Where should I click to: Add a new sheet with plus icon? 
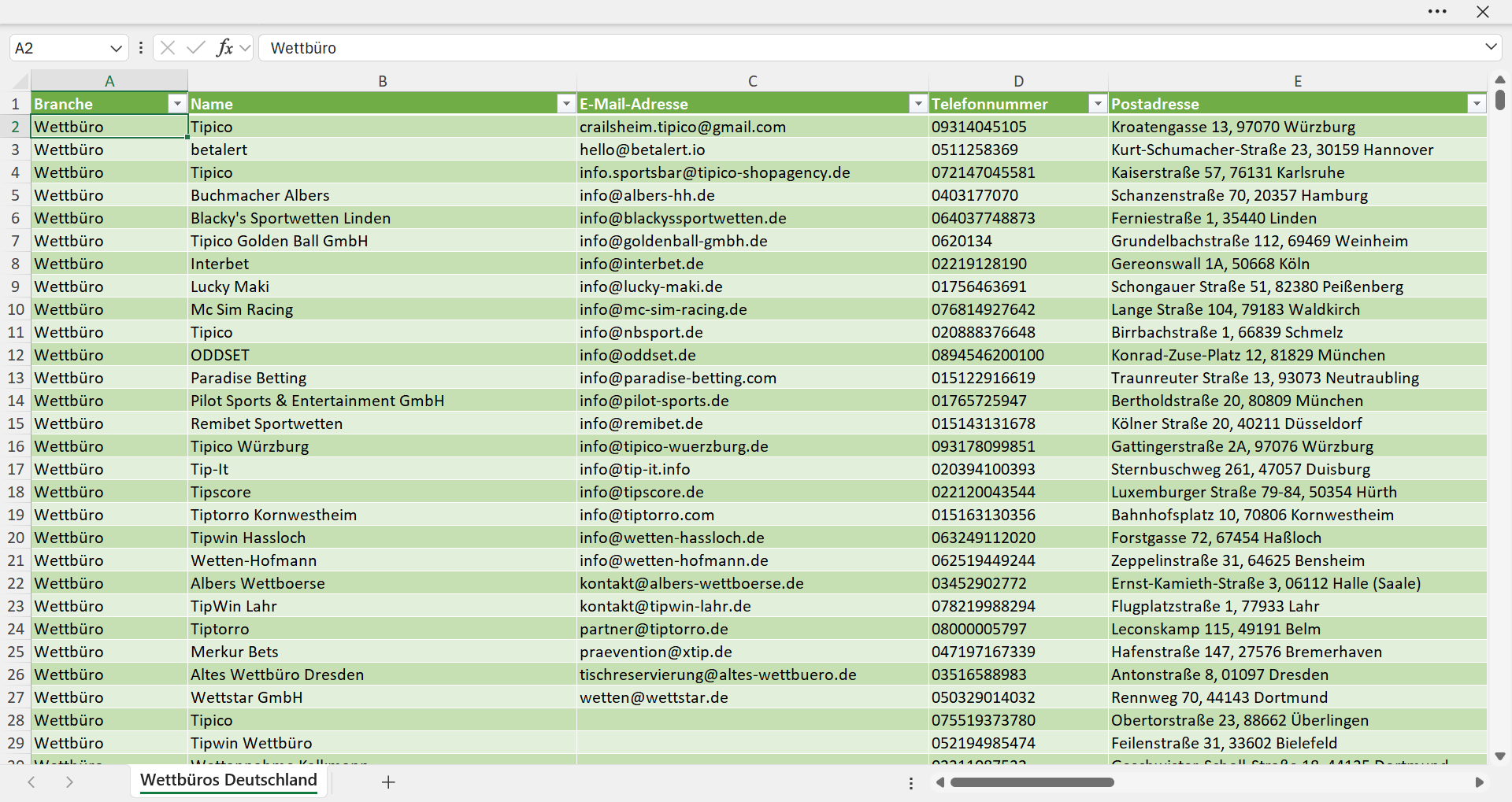(388, 782)
